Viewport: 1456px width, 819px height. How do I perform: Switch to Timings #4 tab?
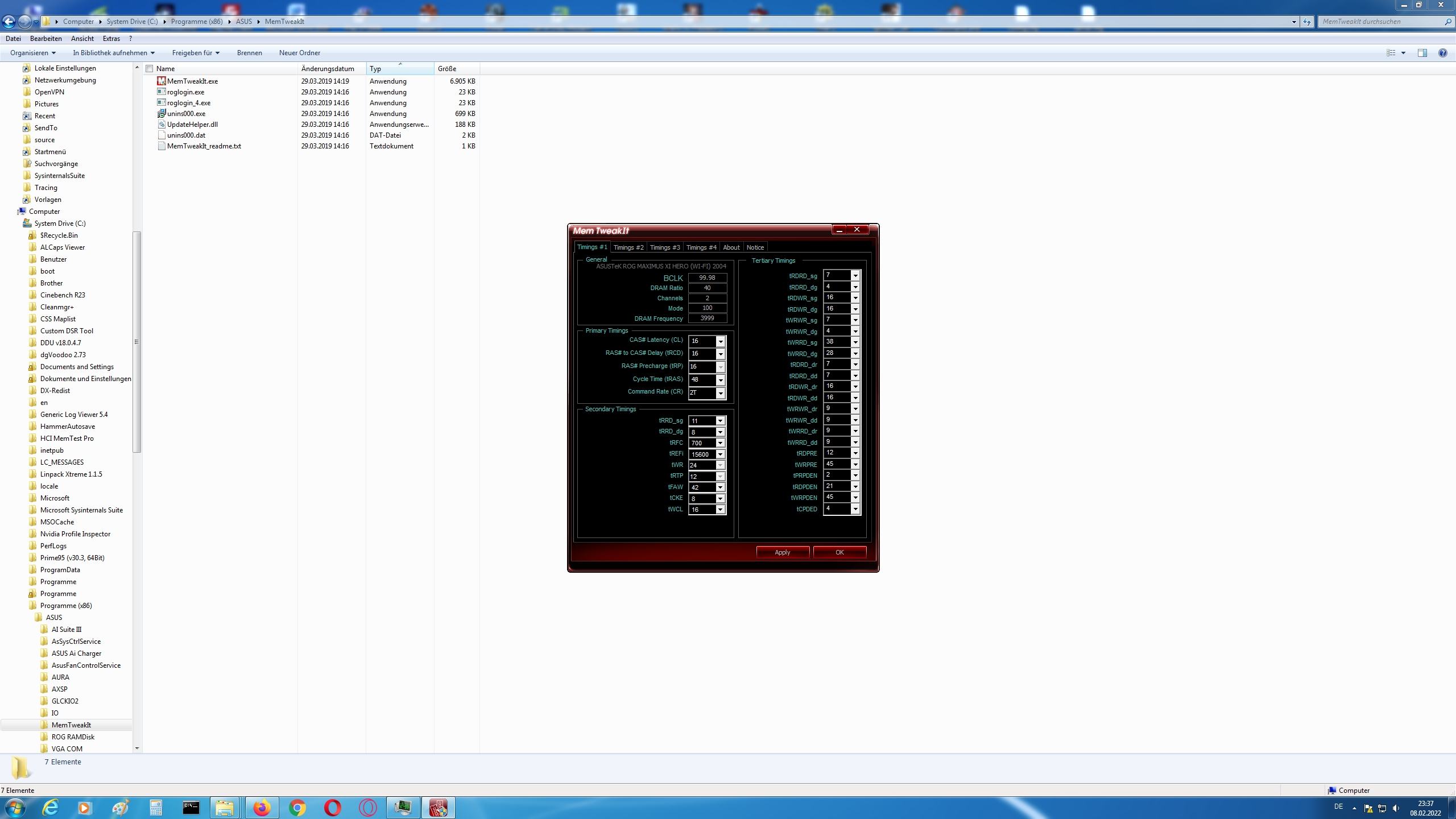click(x=701, y=247)
